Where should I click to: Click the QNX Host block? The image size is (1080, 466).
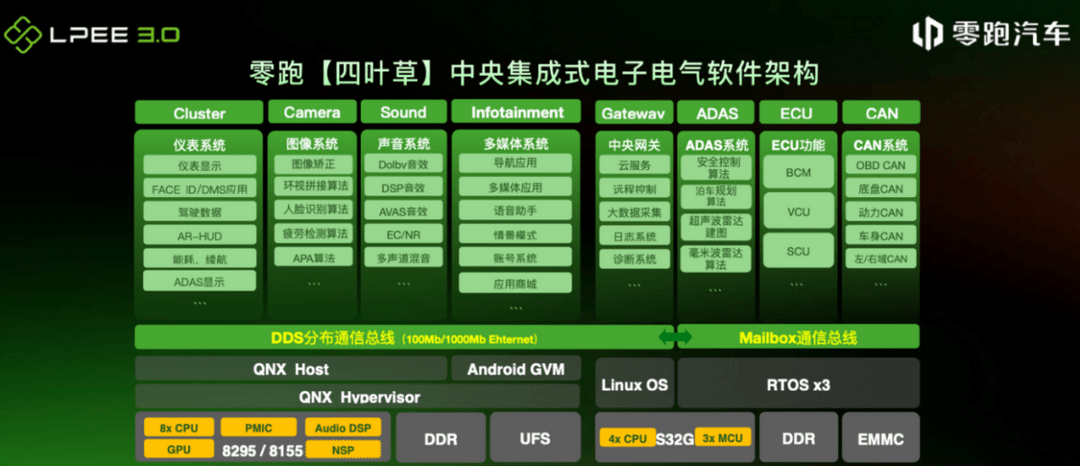click(291, 369)
